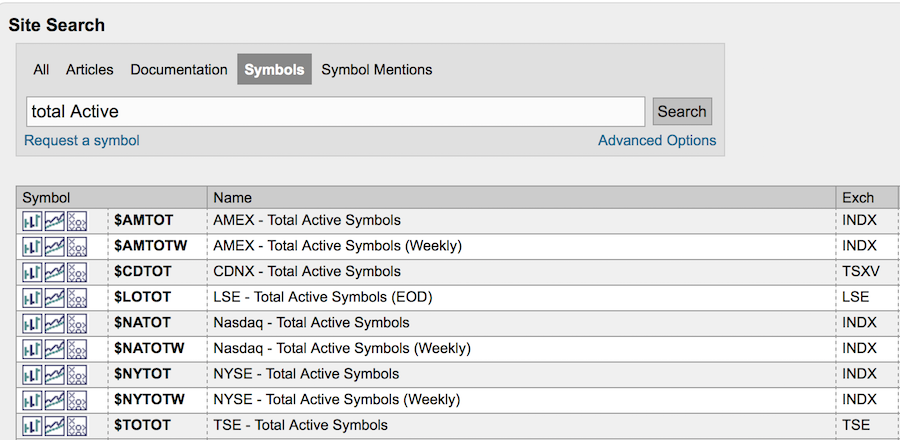Open the point & figure icon for $CDTOT
Screen dimensions: 900x440
[77, 272]
